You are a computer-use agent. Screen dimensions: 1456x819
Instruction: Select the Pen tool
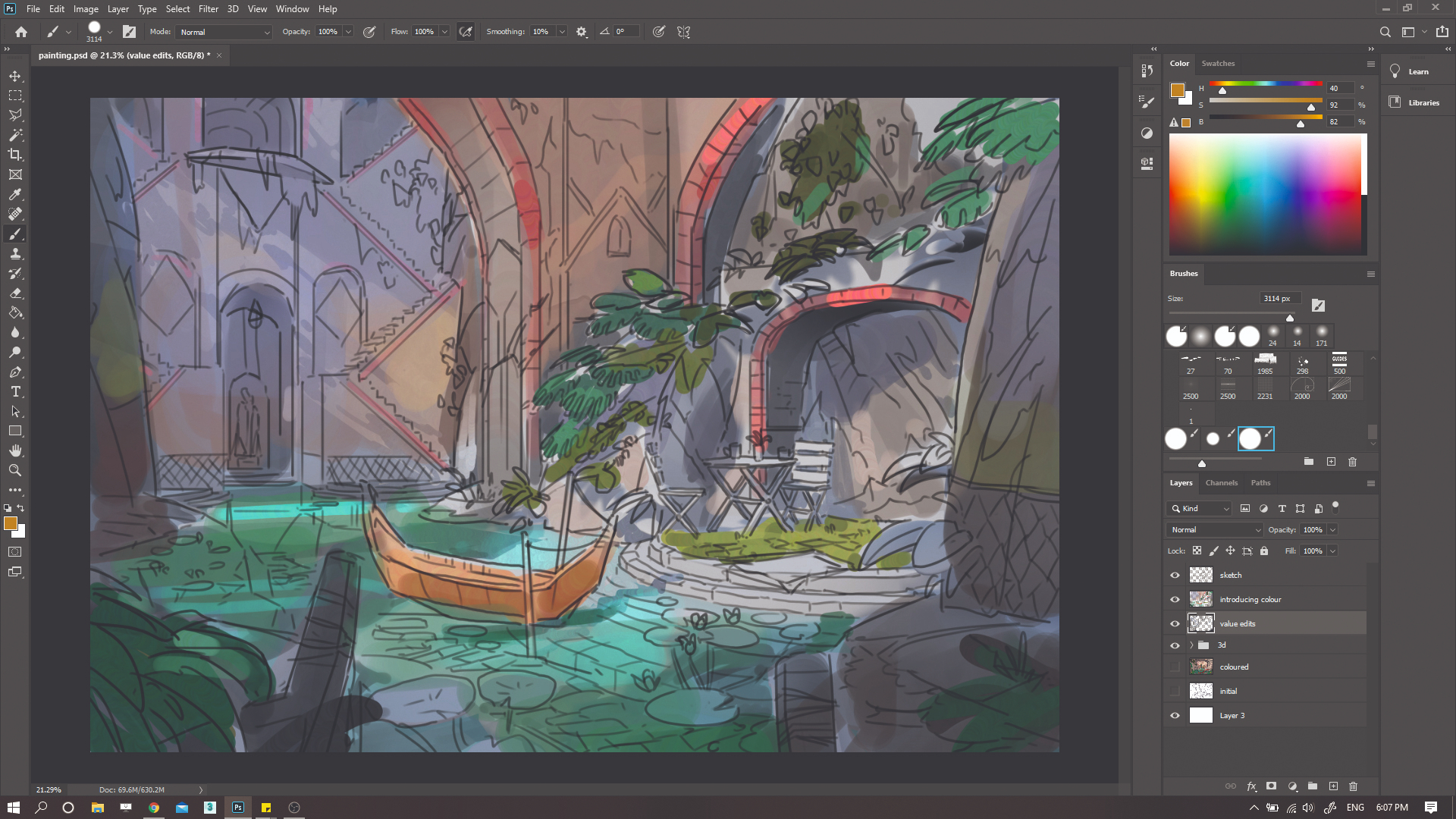tap(15, 372)
